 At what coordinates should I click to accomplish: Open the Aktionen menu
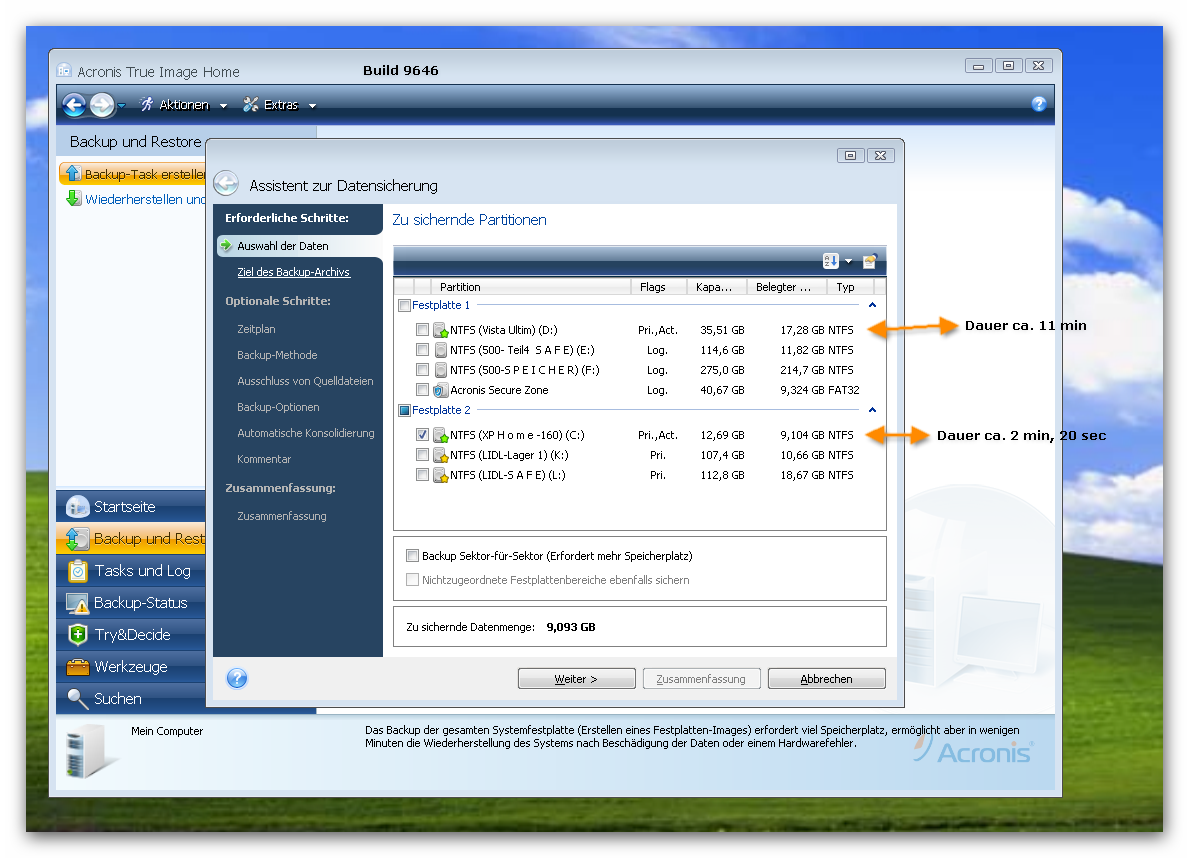pyautogui.click(x=184, y=105)
